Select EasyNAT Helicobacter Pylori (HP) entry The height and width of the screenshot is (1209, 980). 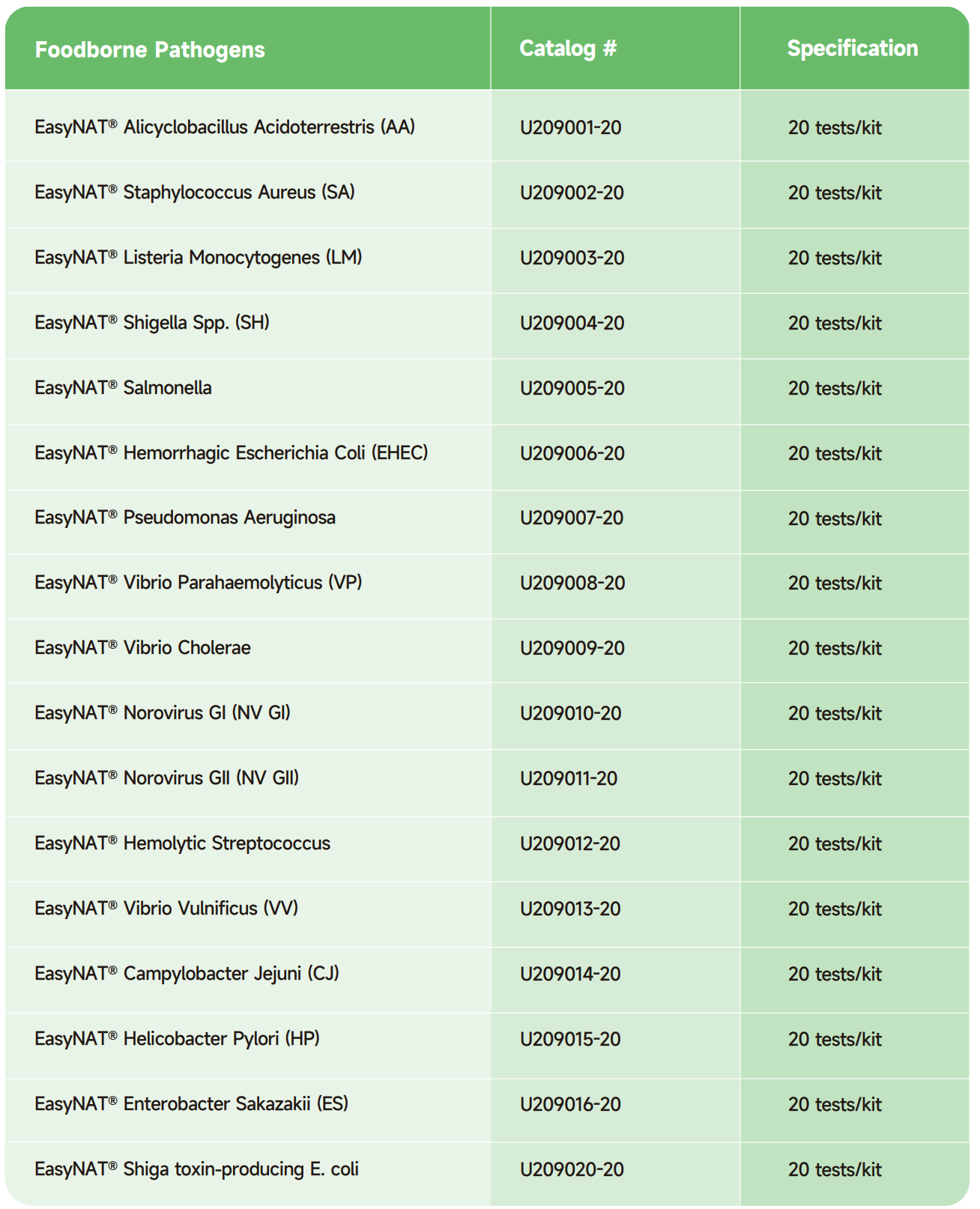click(x=178, y=1039)
